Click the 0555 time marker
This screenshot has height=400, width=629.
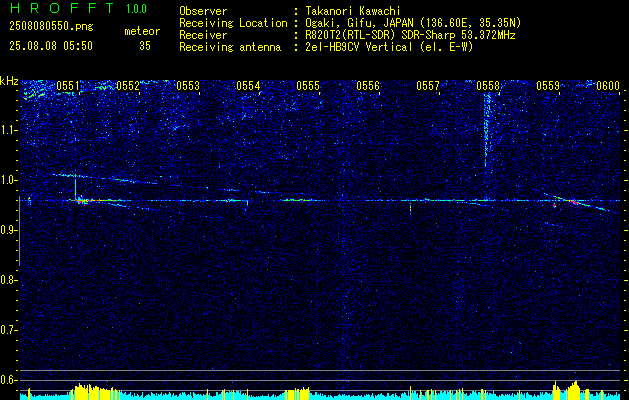[308, 86]
